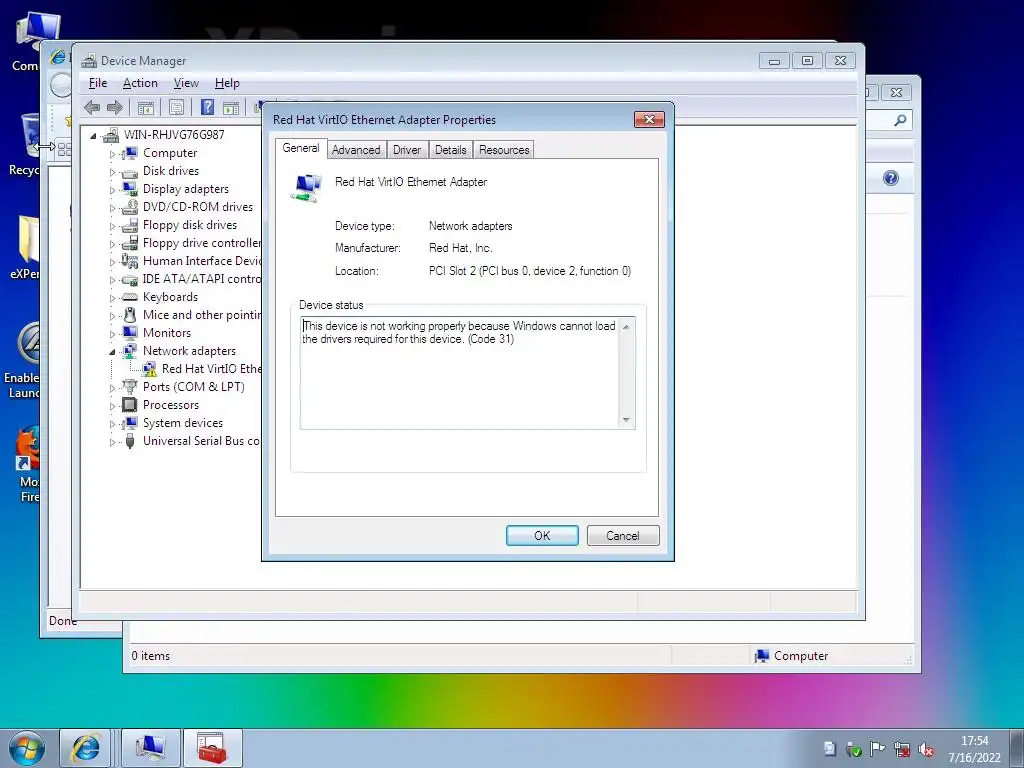
Task: Click the network disconnected tray icon
Action: (902, 749)
